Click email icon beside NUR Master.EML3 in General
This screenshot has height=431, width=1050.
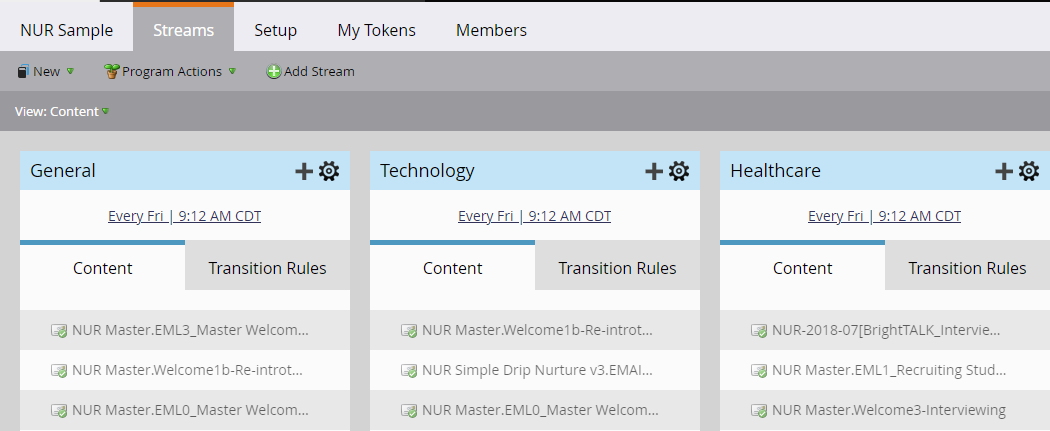pos(59,331)
